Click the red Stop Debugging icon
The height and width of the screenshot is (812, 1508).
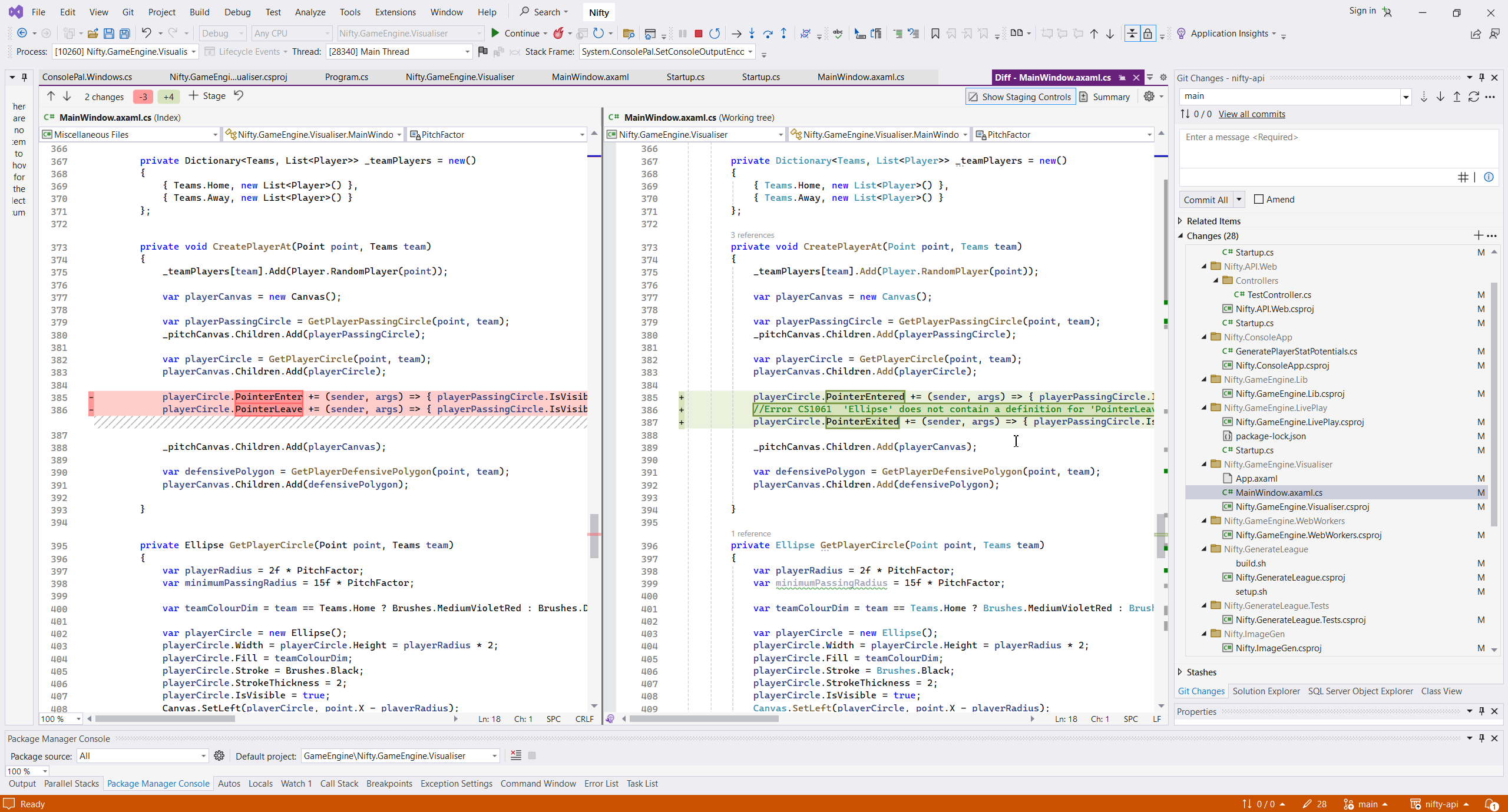coord(699,34)
